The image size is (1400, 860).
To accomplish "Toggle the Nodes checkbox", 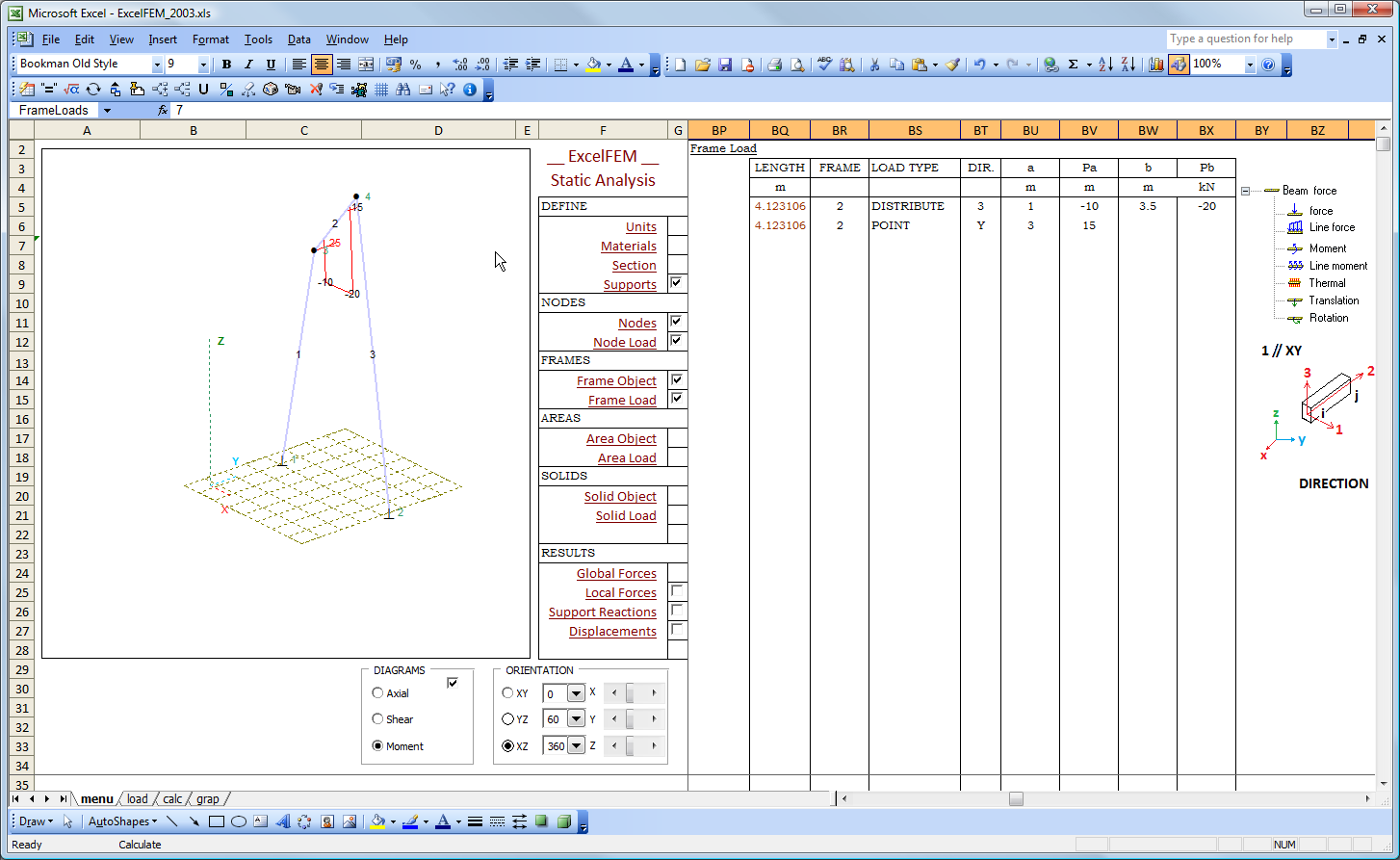I will (x=676, y=322).
